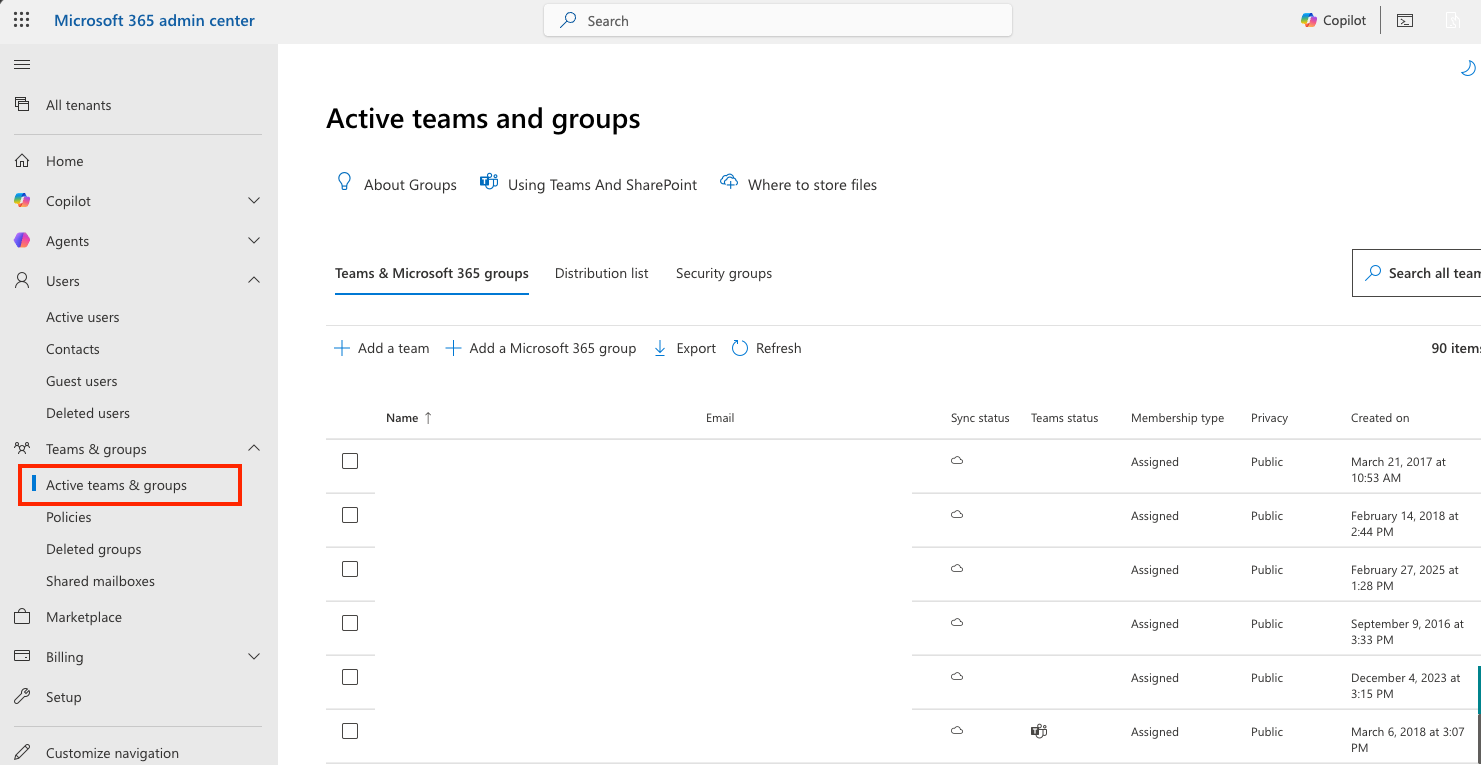Open the Where to store files link
The height and width of the screenshot is (765, 1481).
798,184
